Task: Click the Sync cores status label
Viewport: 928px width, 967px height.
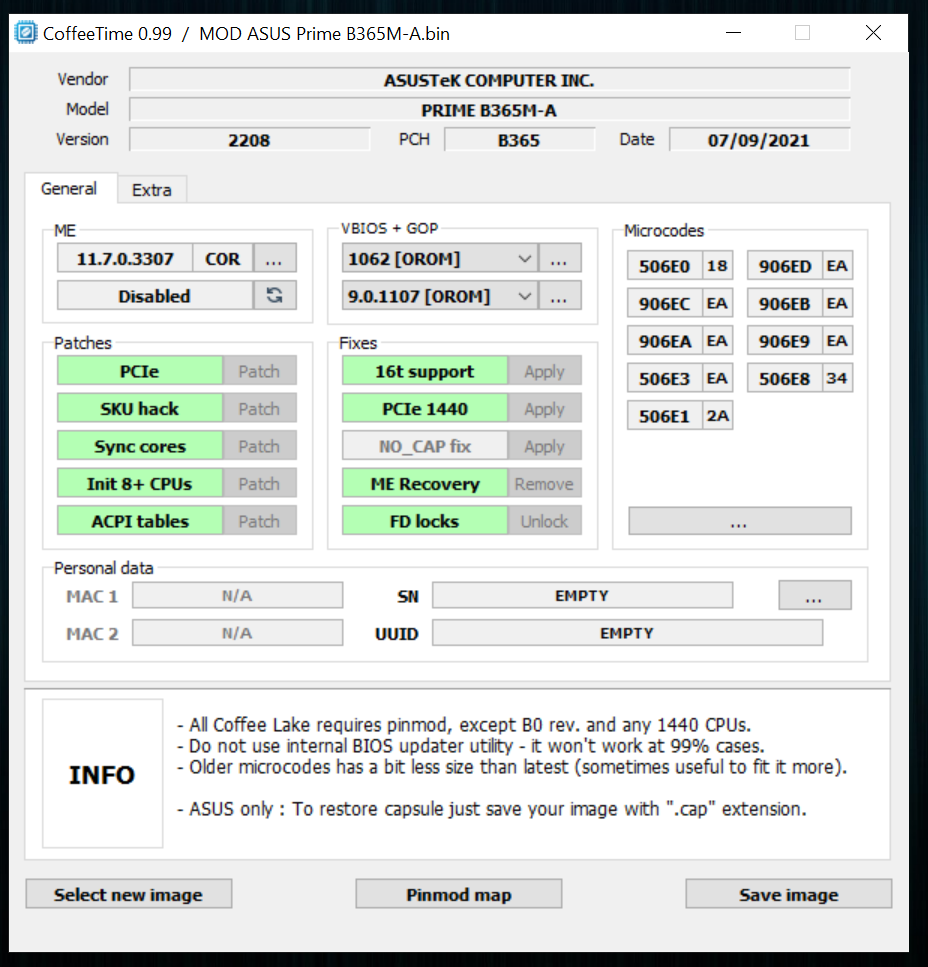Action: click(140, 446)
